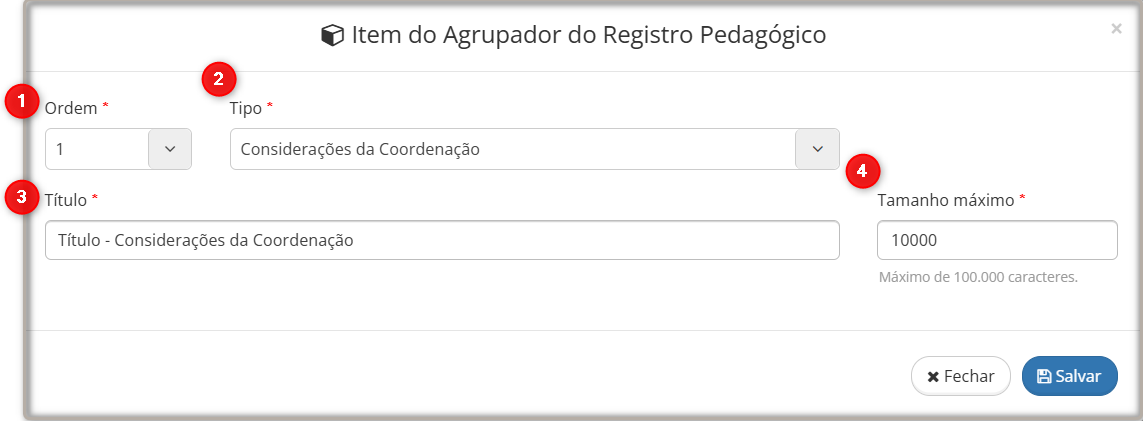The width and height of the screenshot is (1143, 421).
Task: Click the Máximo de 100.000 caracteres hint
Action: (977, 277)
